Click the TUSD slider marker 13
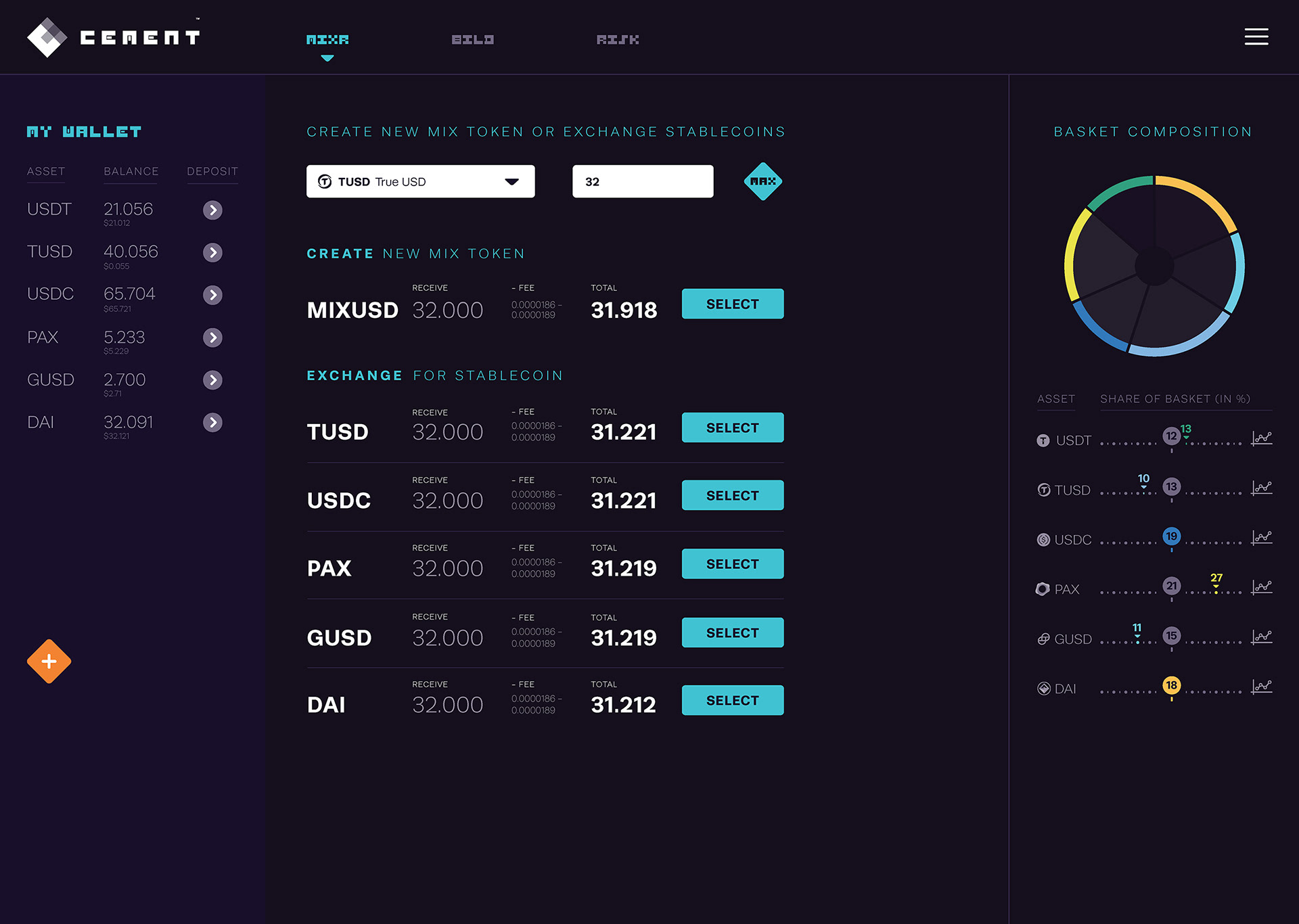The height and width of the screenshot is (924, 1299). pos(1171,487)
